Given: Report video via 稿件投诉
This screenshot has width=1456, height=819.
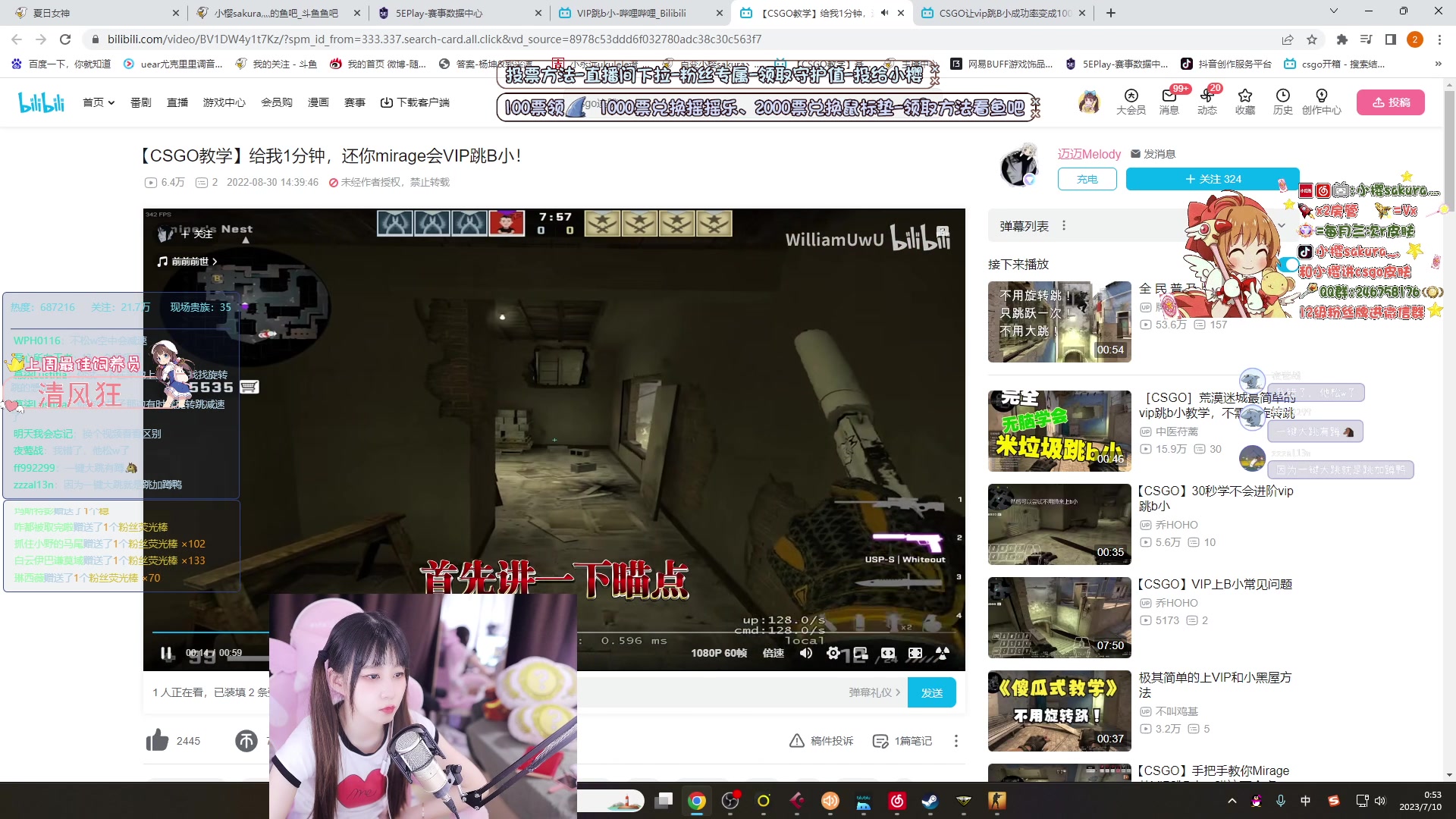Looking at the screenshot, I should (821, 741).
